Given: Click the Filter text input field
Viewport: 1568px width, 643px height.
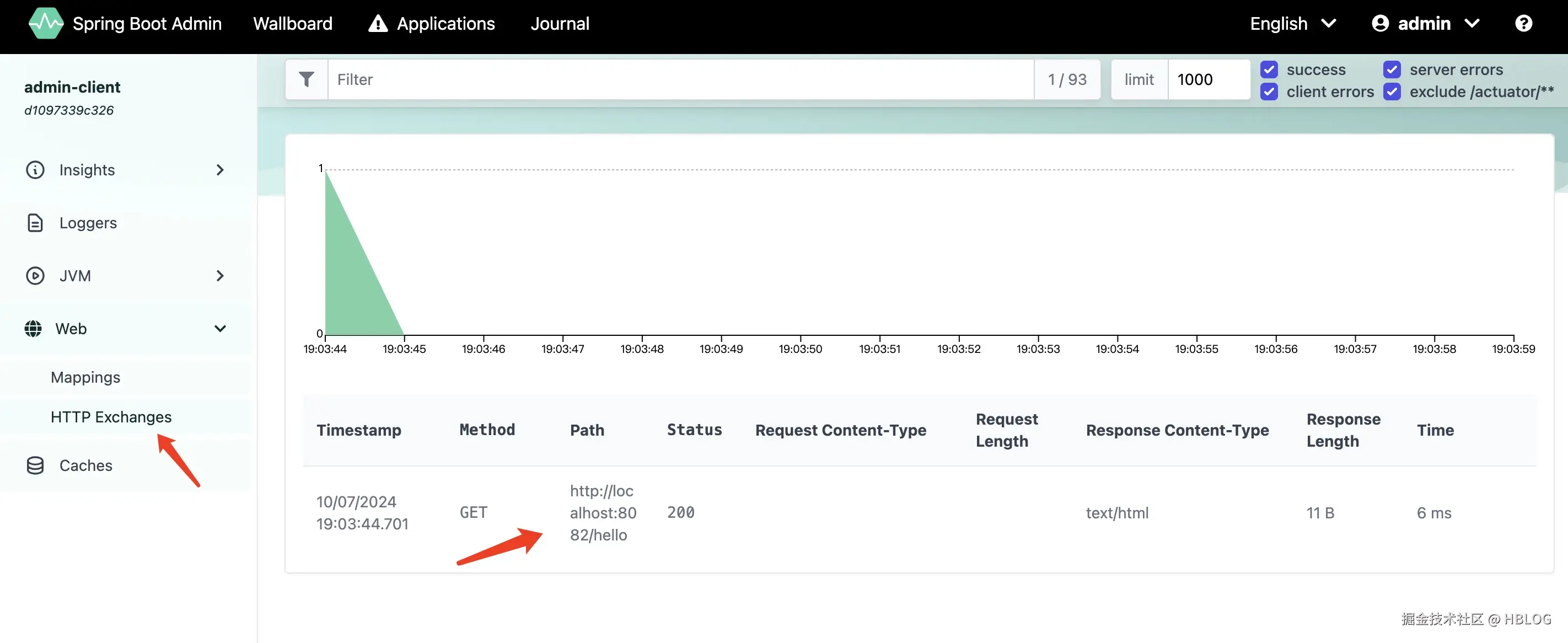Looking at the screenshot, I should (680, 79).
